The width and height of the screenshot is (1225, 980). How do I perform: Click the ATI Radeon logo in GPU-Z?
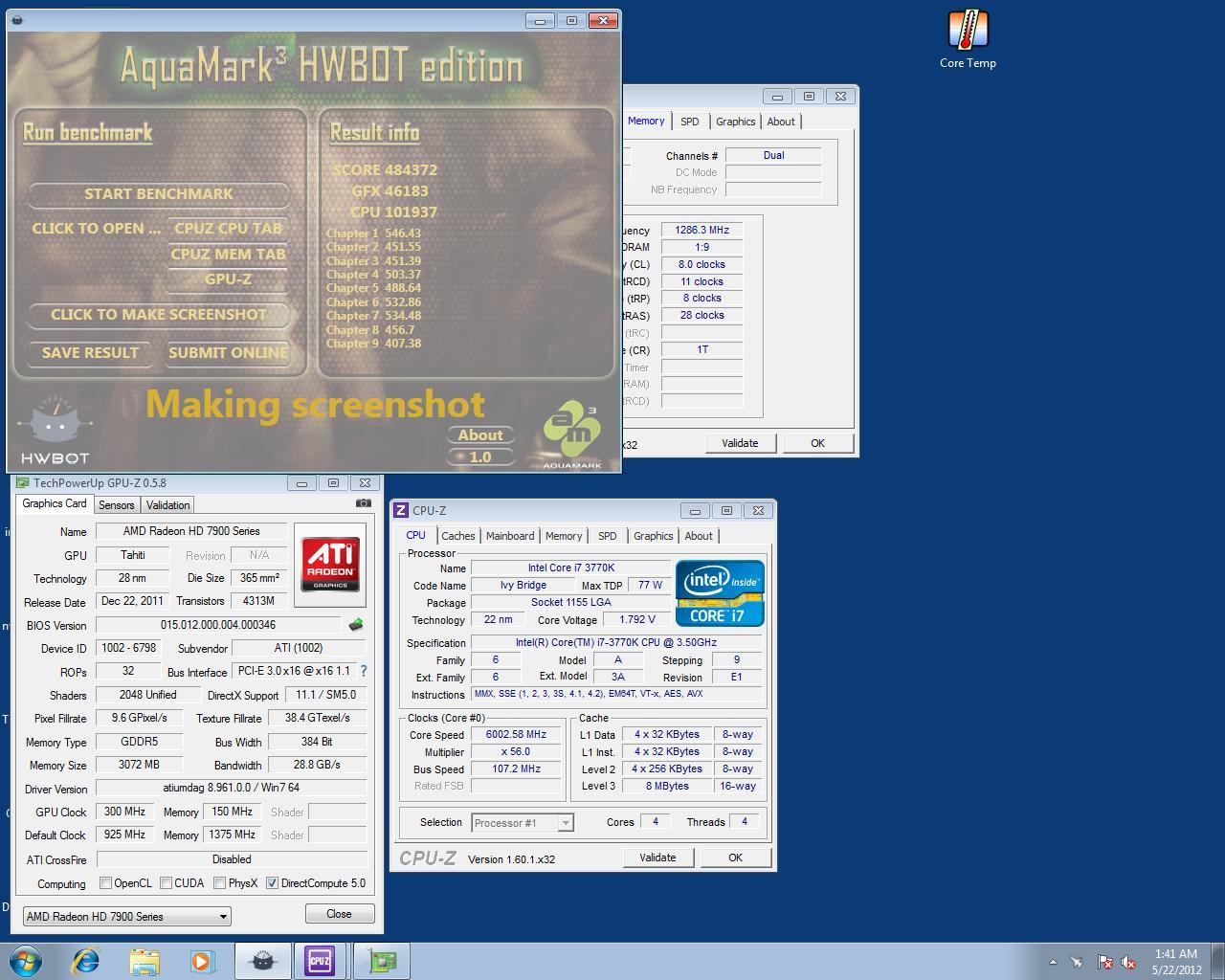[331, 564]
